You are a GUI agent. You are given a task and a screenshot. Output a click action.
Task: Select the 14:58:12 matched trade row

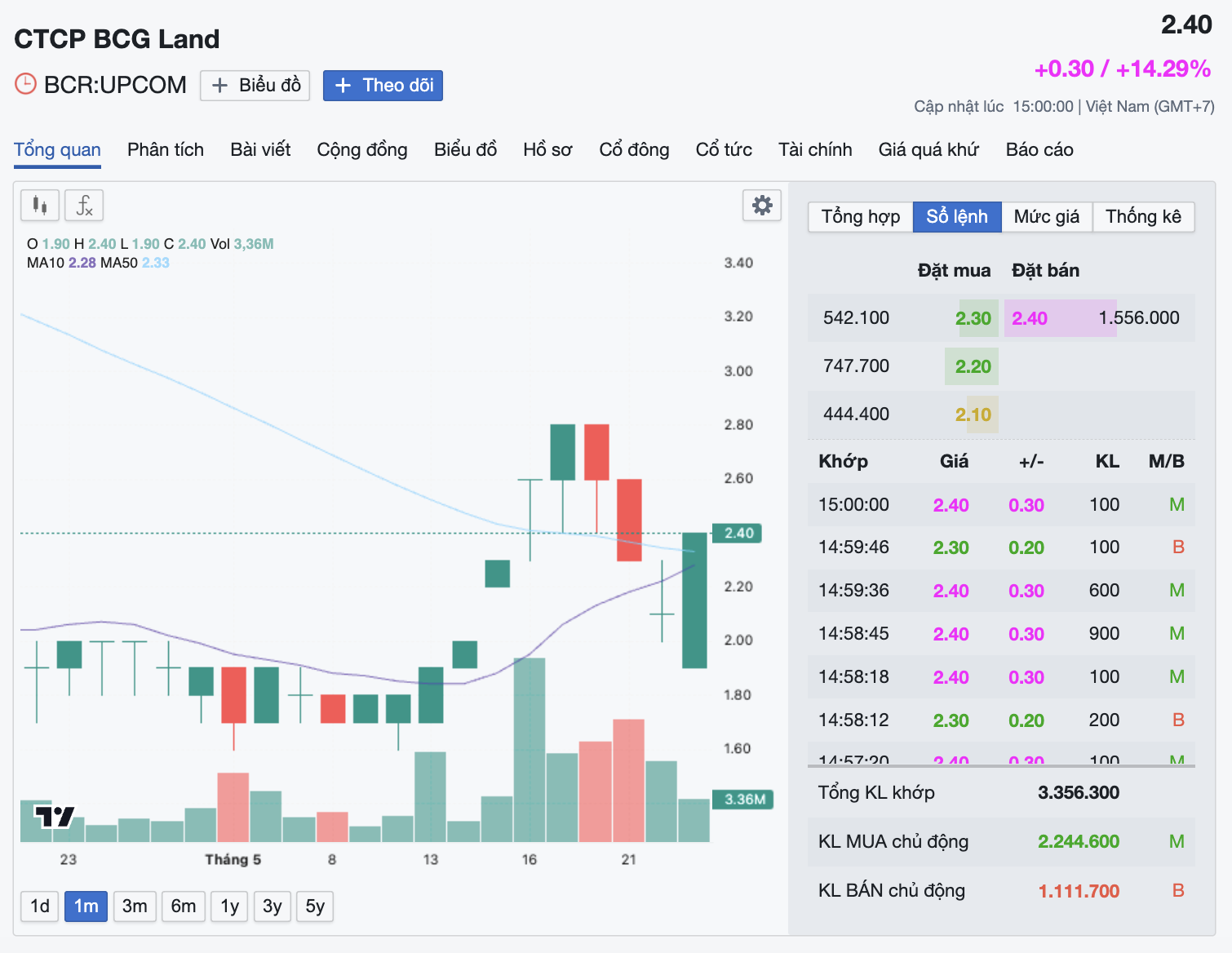click(1001, 720)
